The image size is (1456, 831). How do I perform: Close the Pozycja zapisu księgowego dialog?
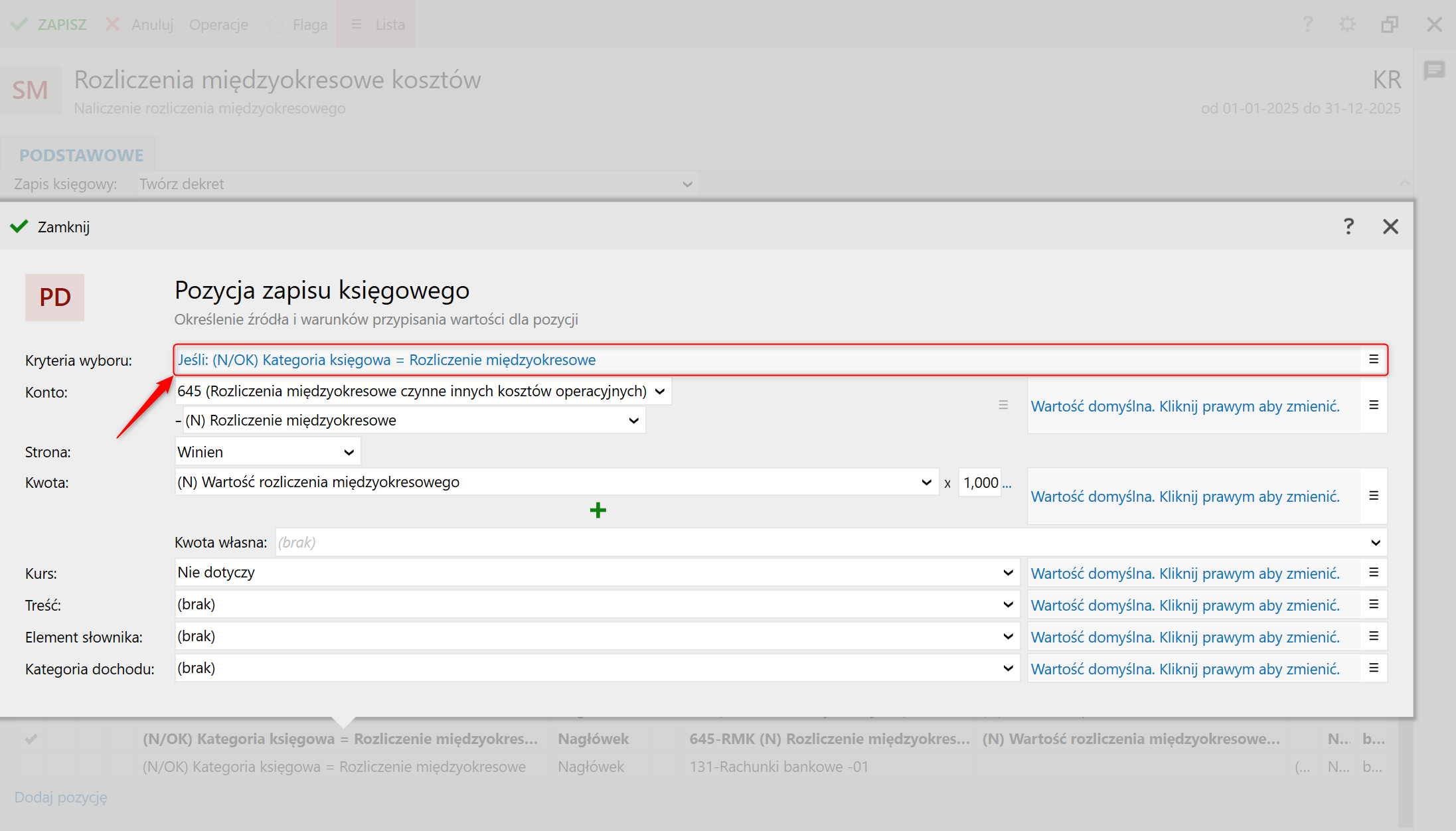(x=1390, y=227)
